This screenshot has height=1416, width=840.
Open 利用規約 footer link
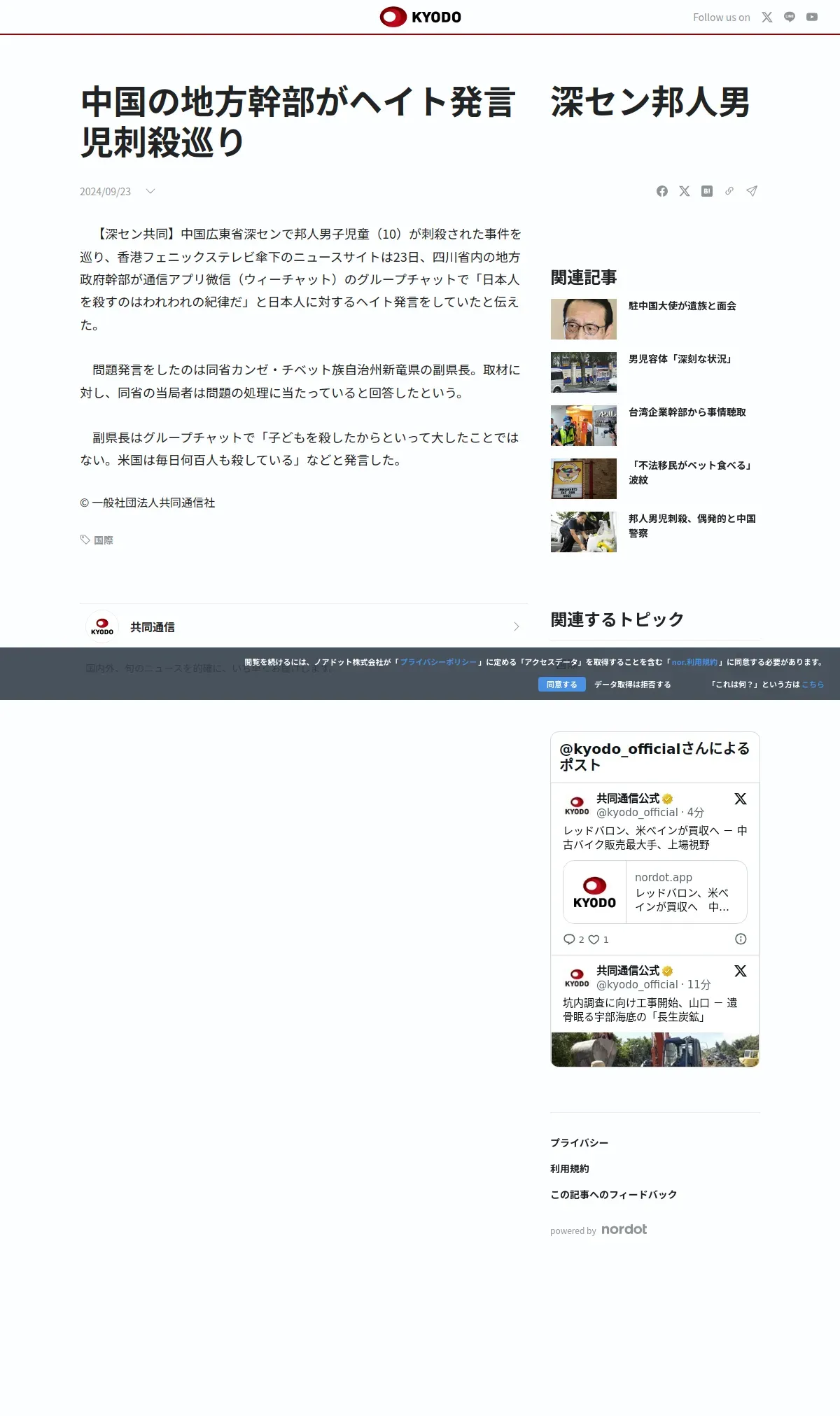coord(570,1169)
